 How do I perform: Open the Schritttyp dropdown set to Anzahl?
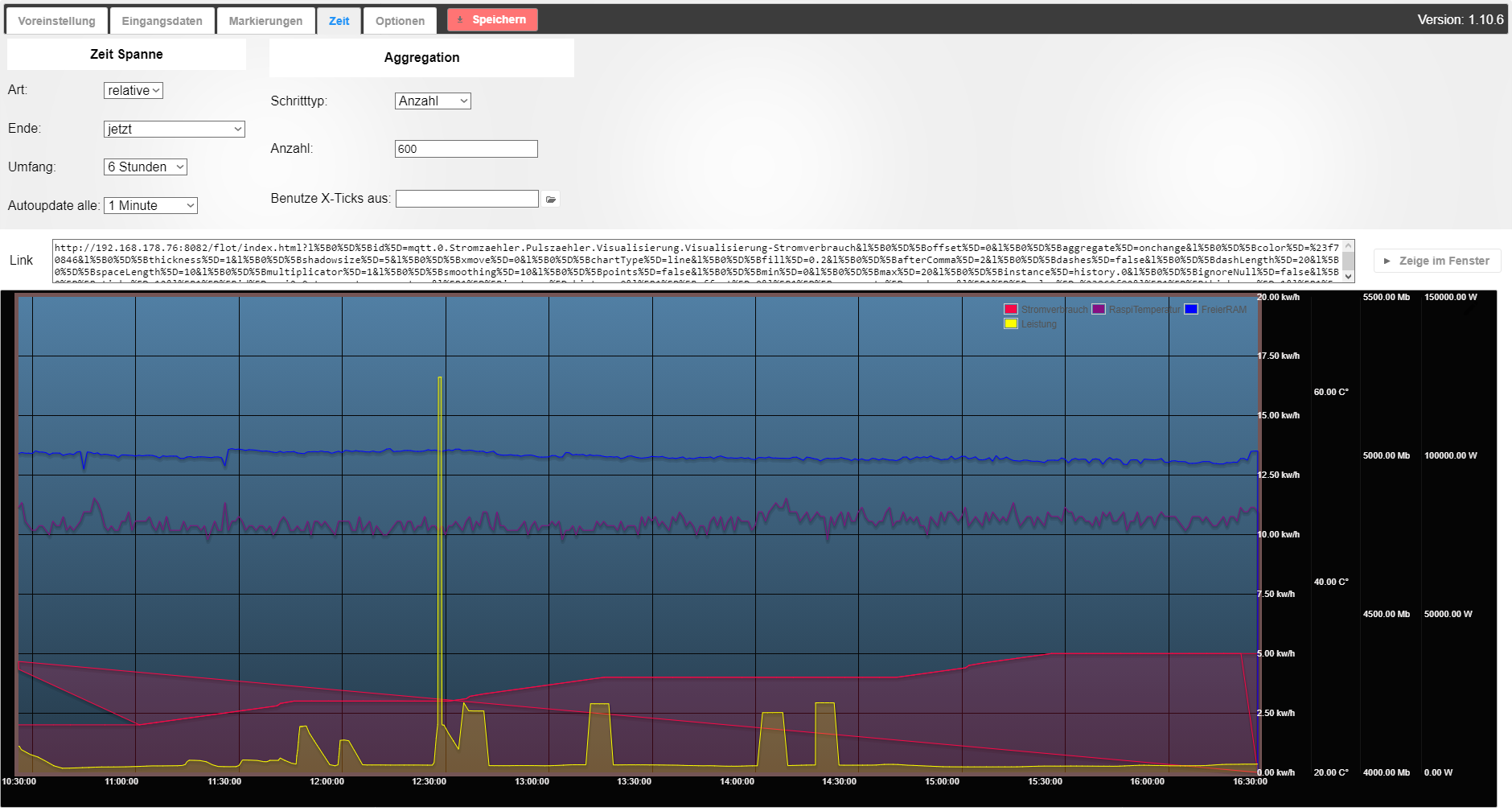[x=433, y=101]
